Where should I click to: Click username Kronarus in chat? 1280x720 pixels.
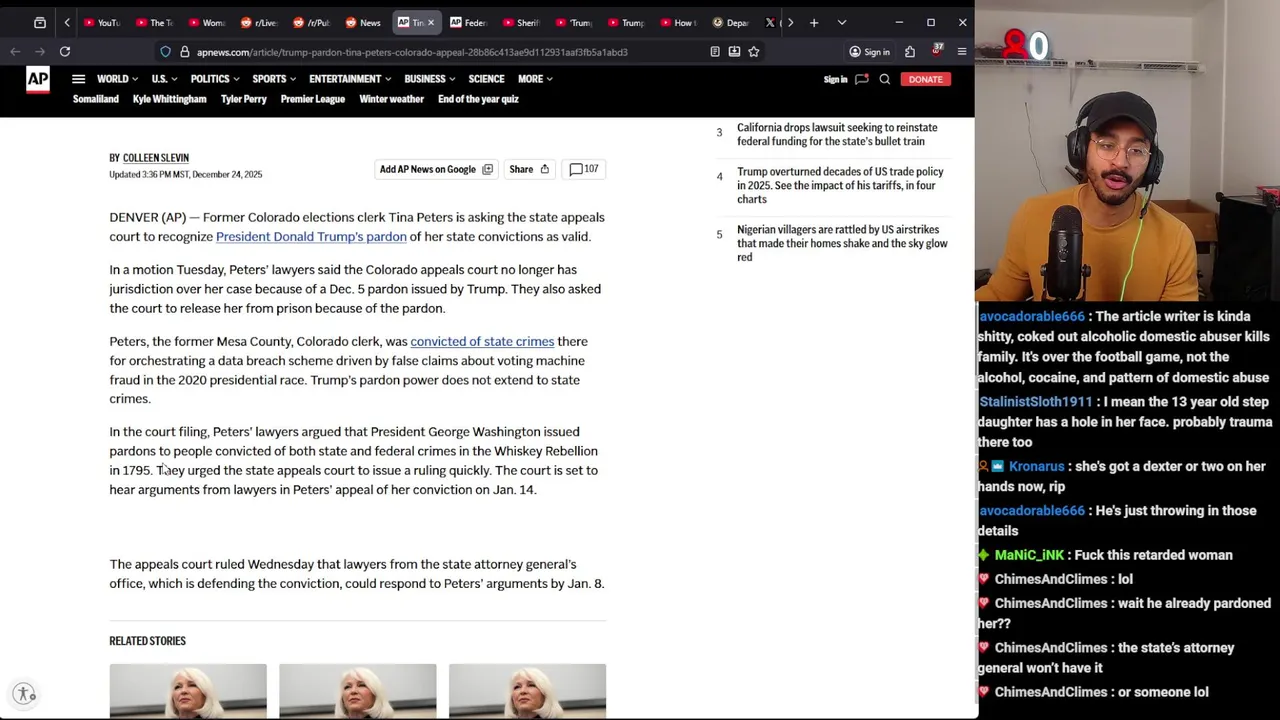click(1036, 467)
